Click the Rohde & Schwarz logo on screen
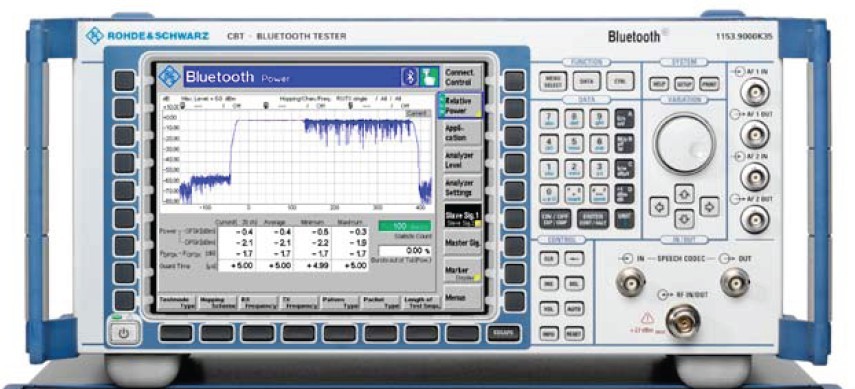 (170, 77)
